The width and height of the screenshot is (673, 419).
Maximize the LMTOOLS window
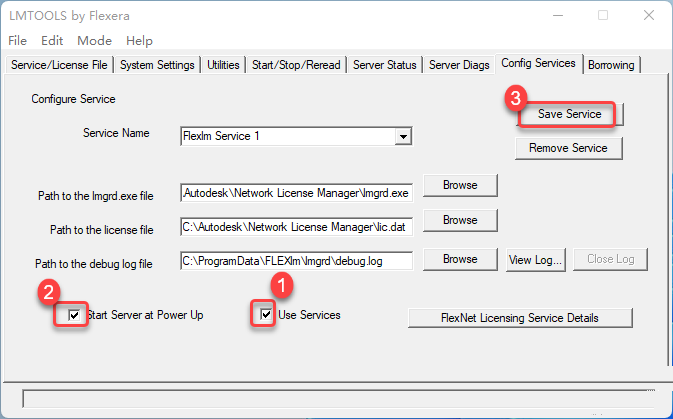tap(603, 15)
